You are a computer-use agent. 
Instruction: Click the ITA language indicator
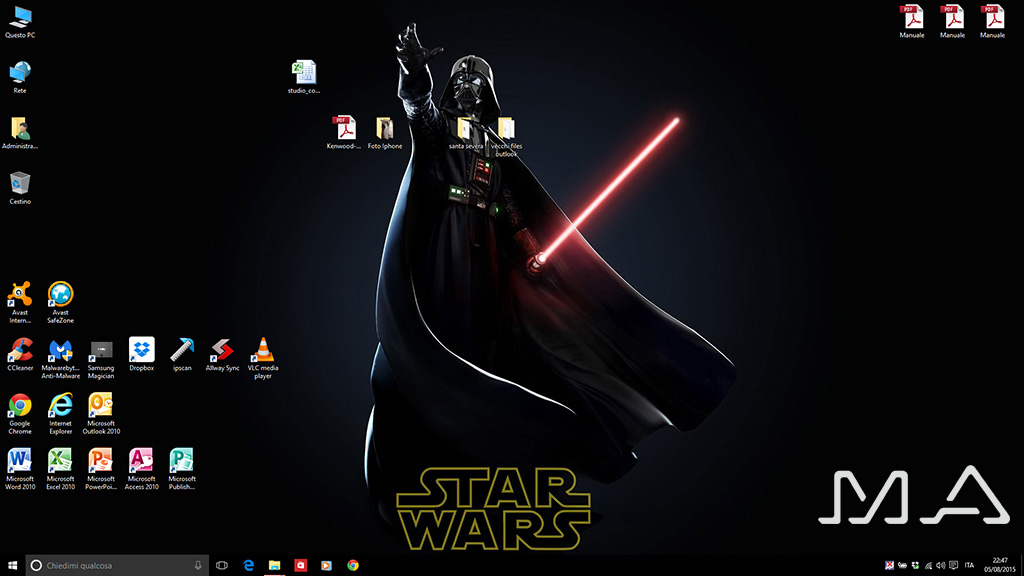(969, 566)
